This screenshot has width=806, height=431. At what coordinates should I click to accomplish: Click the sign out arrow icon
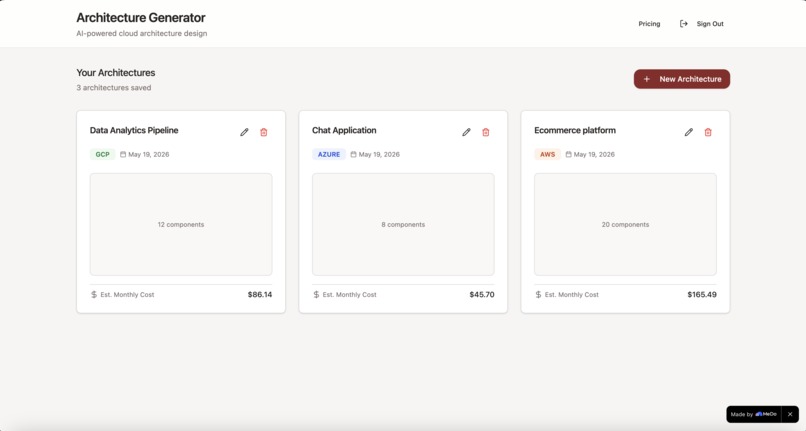tap(684, 24)
